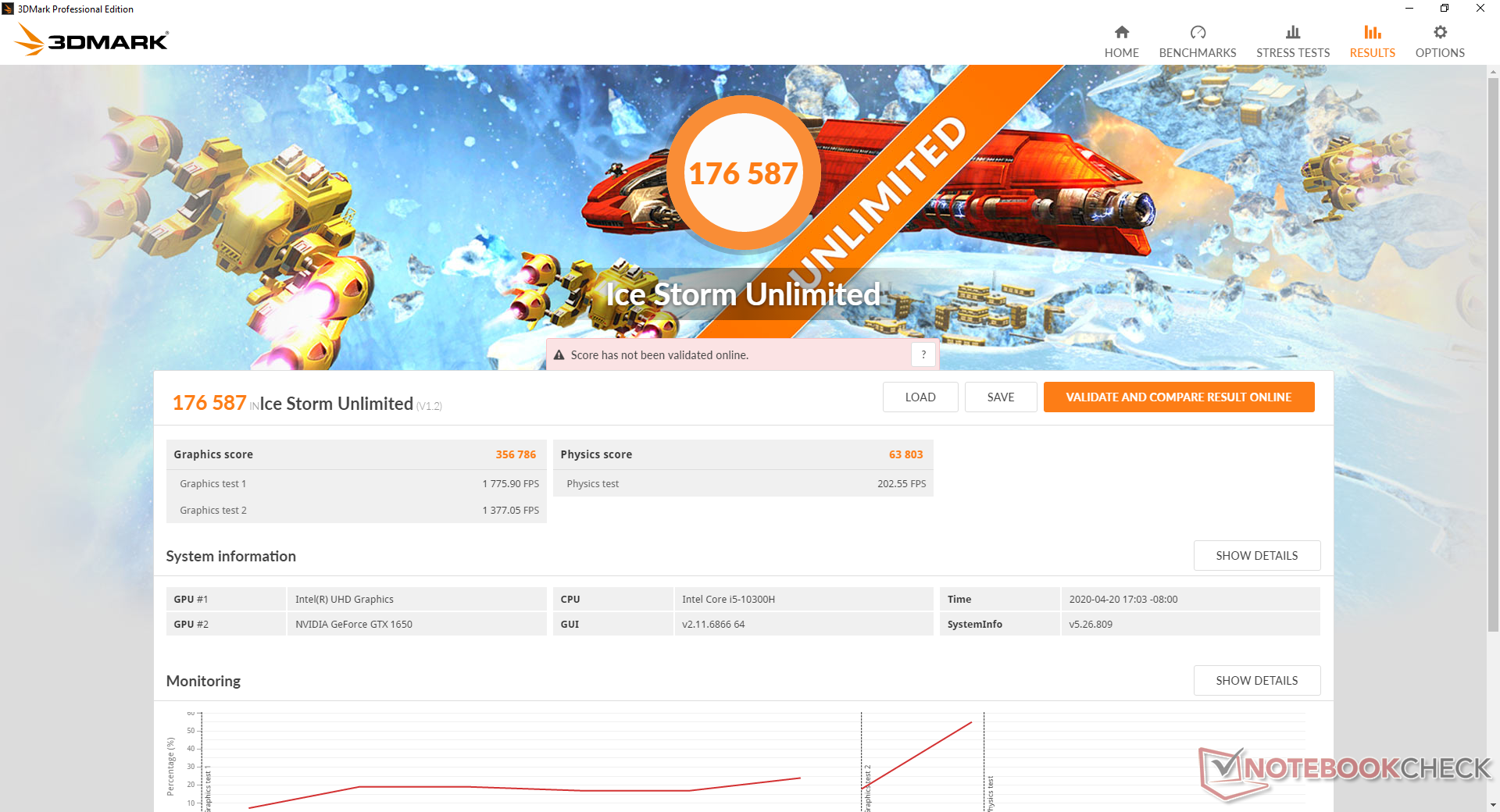Click the Time value 2020-04-20 17:03

(1191, 599)
